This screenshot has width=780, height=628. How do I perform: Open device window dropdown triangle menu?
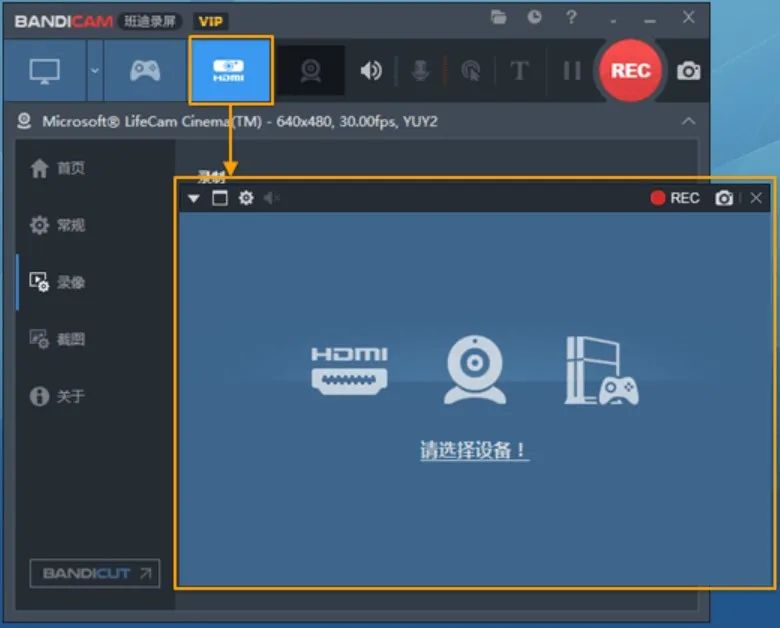[194, 198]
